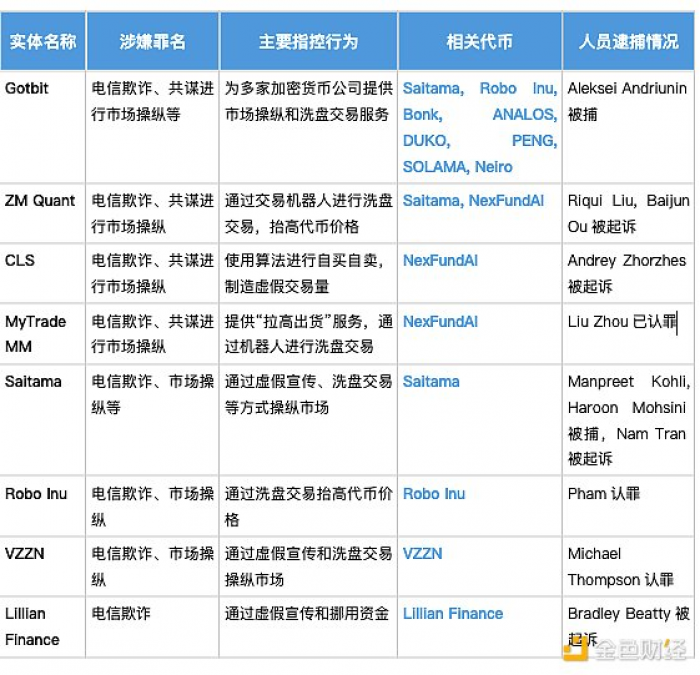Screen dimensions: 700x675
Task: Open Saitama token link in Saitama row
Action: click(x=431, y=382)
